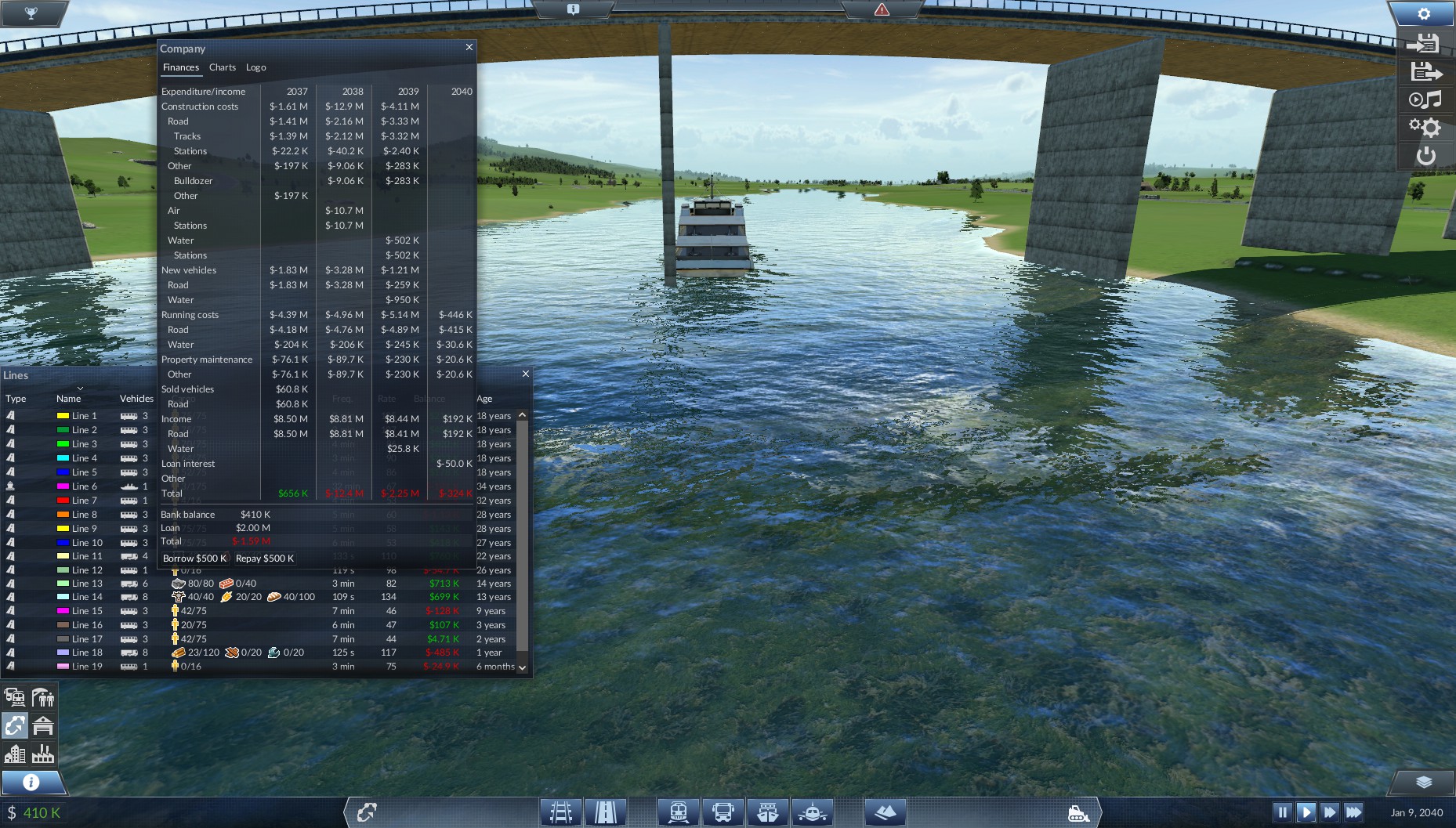This screenshot has height=828, width=1456.
Task: Click the load game floppy icon
Action: pos(1425,71)
